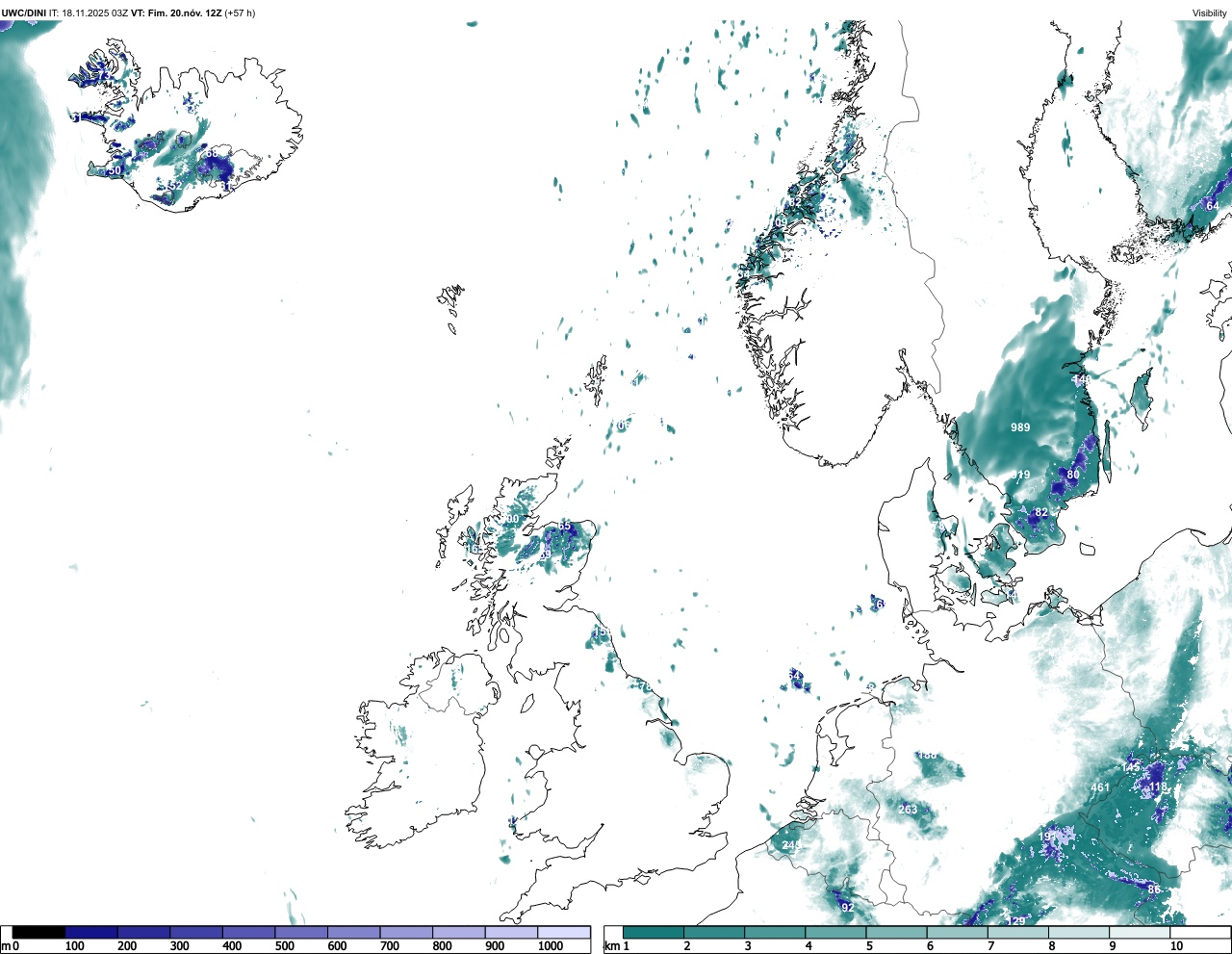Click the black 0–100 m legend swatch
This screenshot has height=954, width=1232.
coord(38,932)
